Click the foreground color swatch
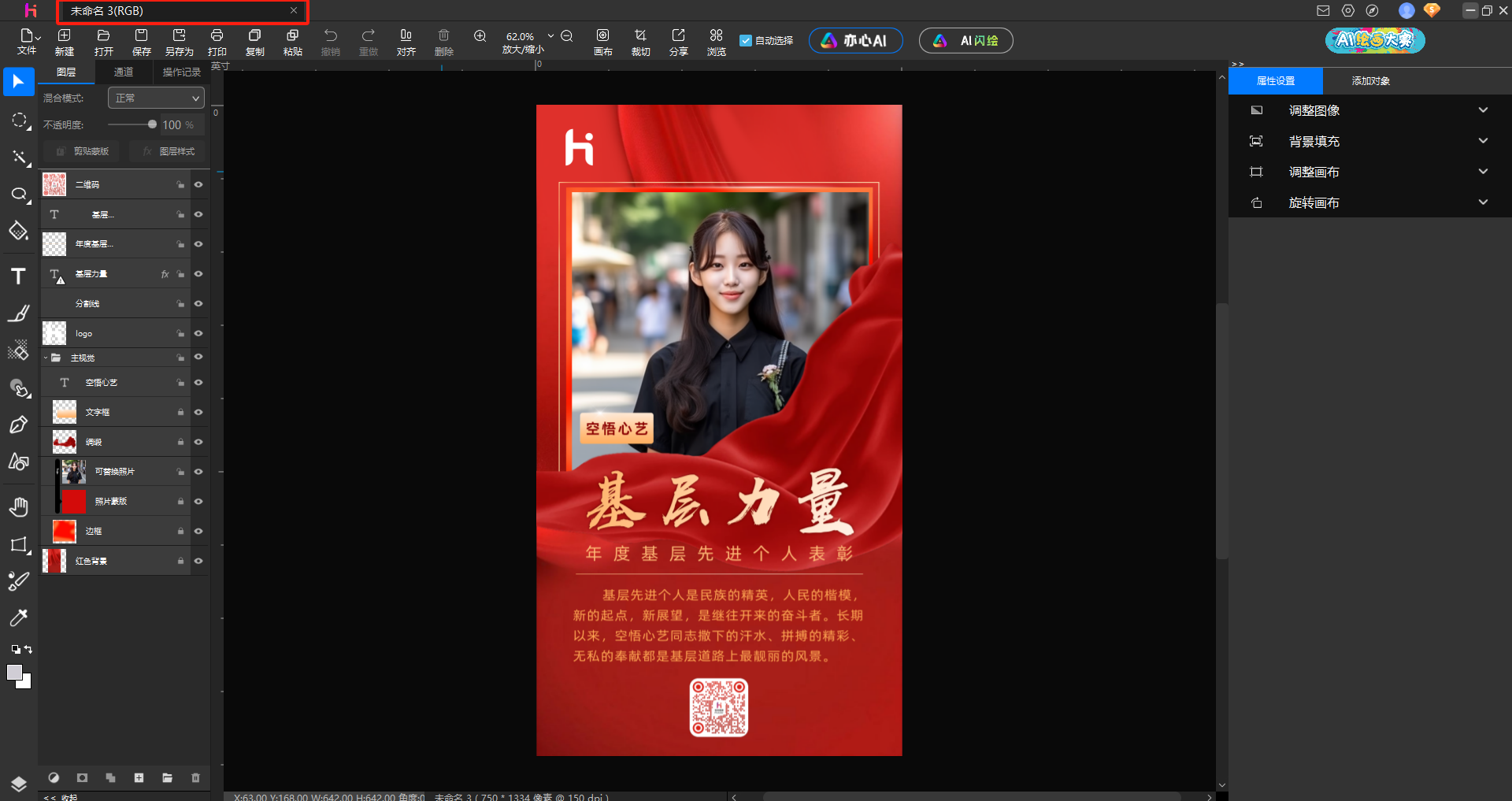This screenshot has height=801, width=1512. [16, 672]
